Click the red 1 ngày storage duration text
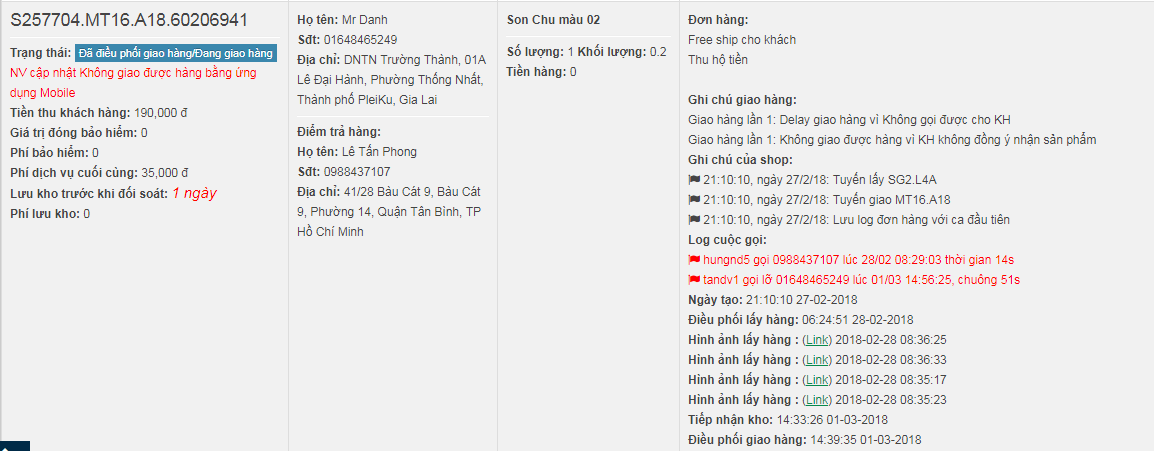 (194, 193)
